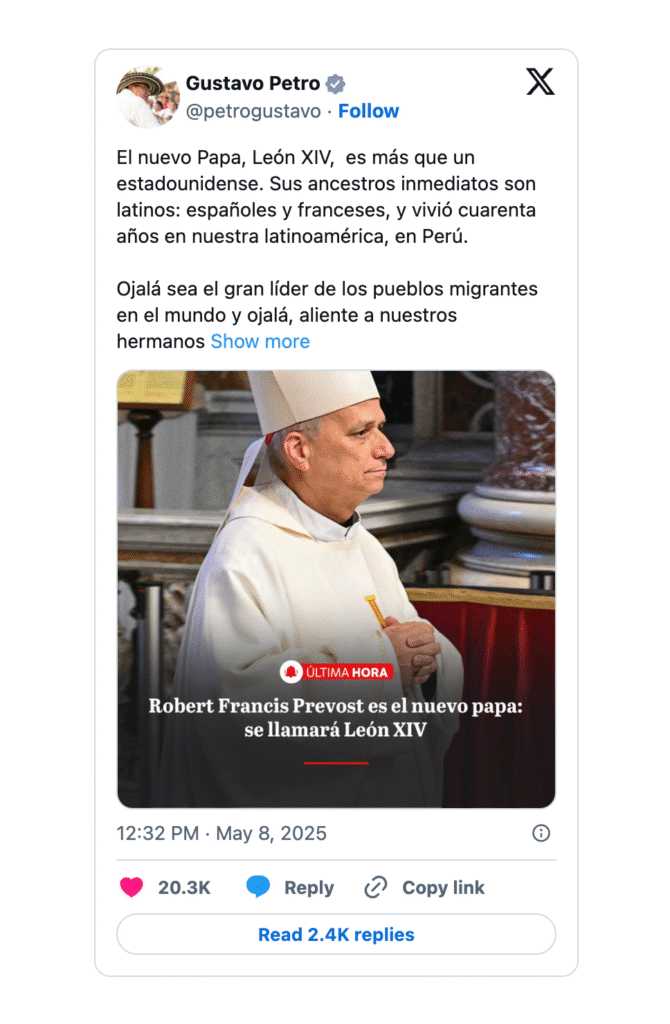This screenshot has width=670, height=1024.
Task: Click the heart like icon
Action: point(131,887)
